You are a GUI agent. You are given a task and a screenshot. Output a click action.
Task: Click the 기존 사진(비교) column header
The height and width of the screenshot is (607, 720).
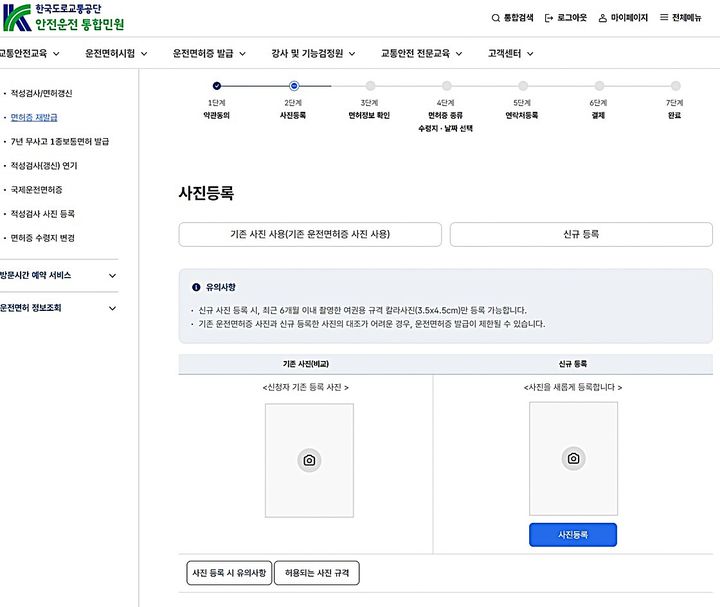pos(306,364)
